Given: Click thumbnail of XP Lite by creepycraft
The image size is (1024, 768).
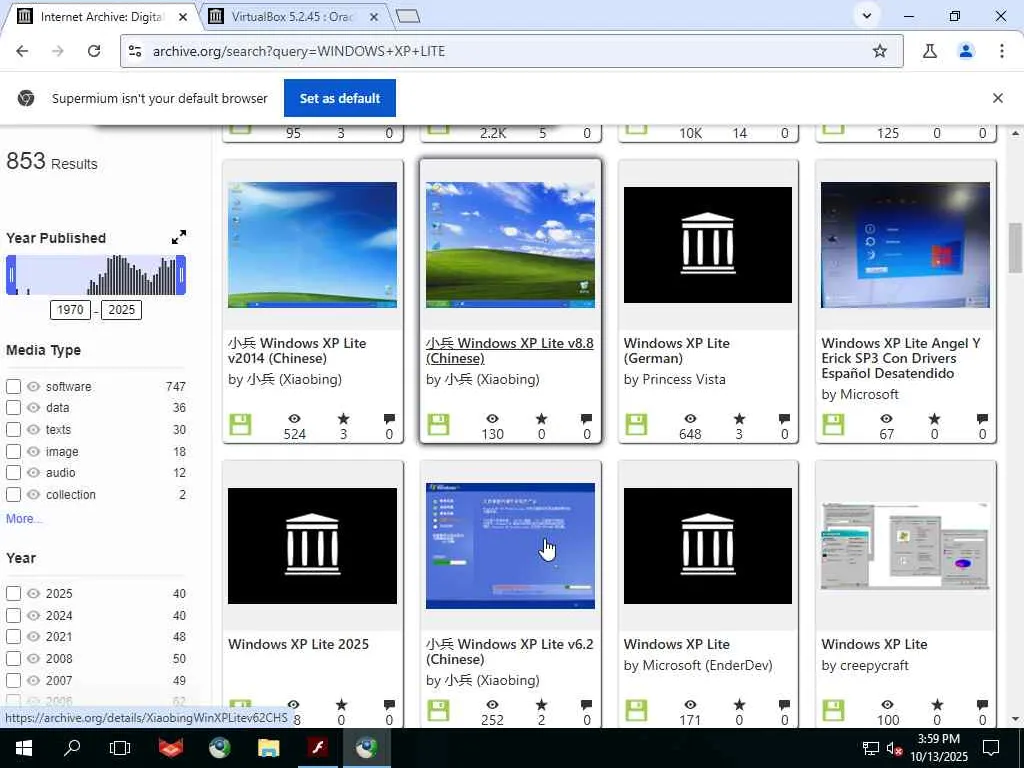Looking at the screenshot, I should click(905, 546).
